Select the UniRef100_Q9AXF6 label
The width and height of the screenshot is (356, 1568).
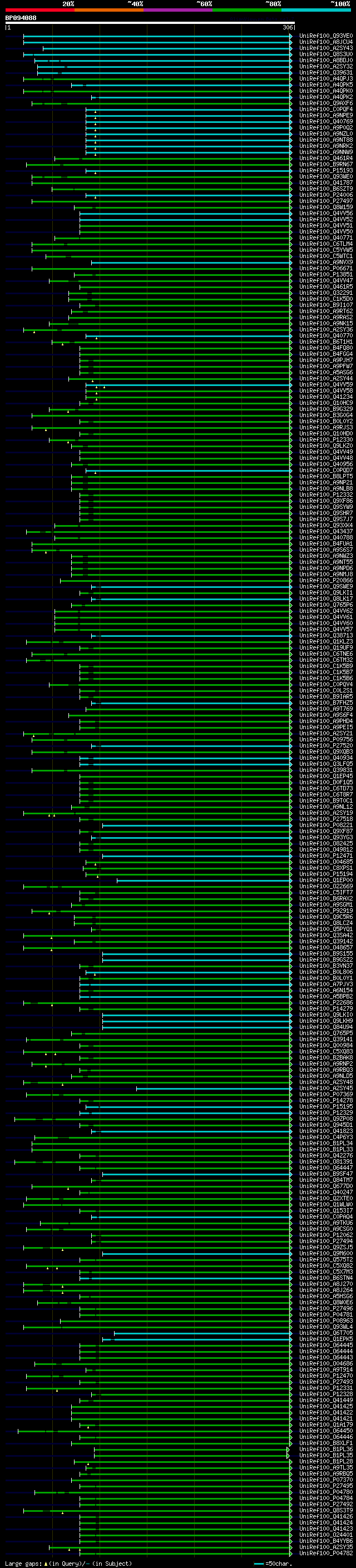[326, 103]
